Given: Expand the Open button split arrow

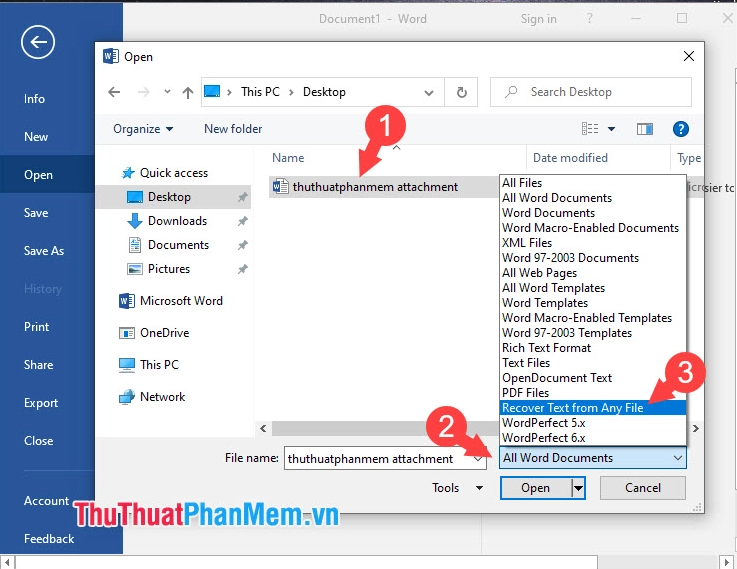Looking at the screenshot, I should 579,488.
